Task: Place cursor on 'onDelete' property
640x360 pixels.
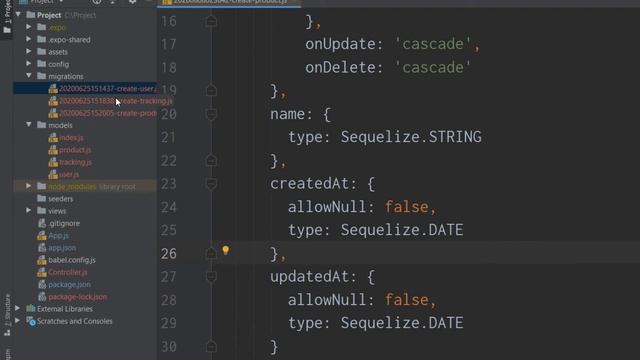Action: tap(340, 67)
